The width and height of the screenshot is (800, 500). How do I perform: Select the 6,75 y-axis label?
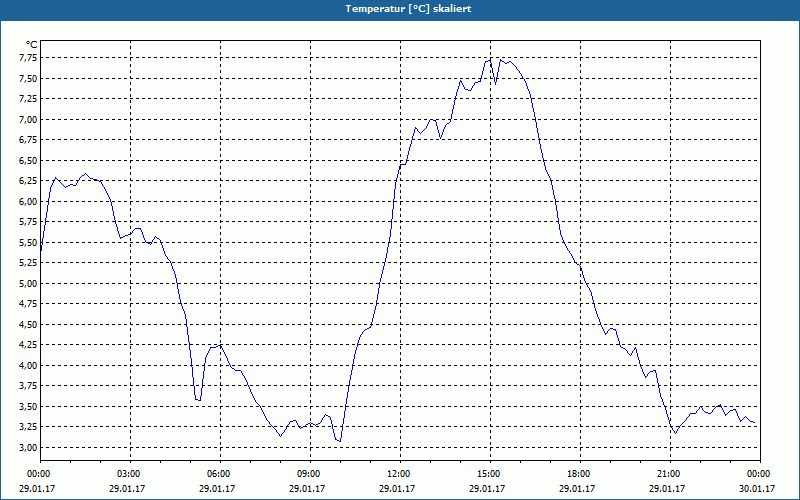[29, 140]
